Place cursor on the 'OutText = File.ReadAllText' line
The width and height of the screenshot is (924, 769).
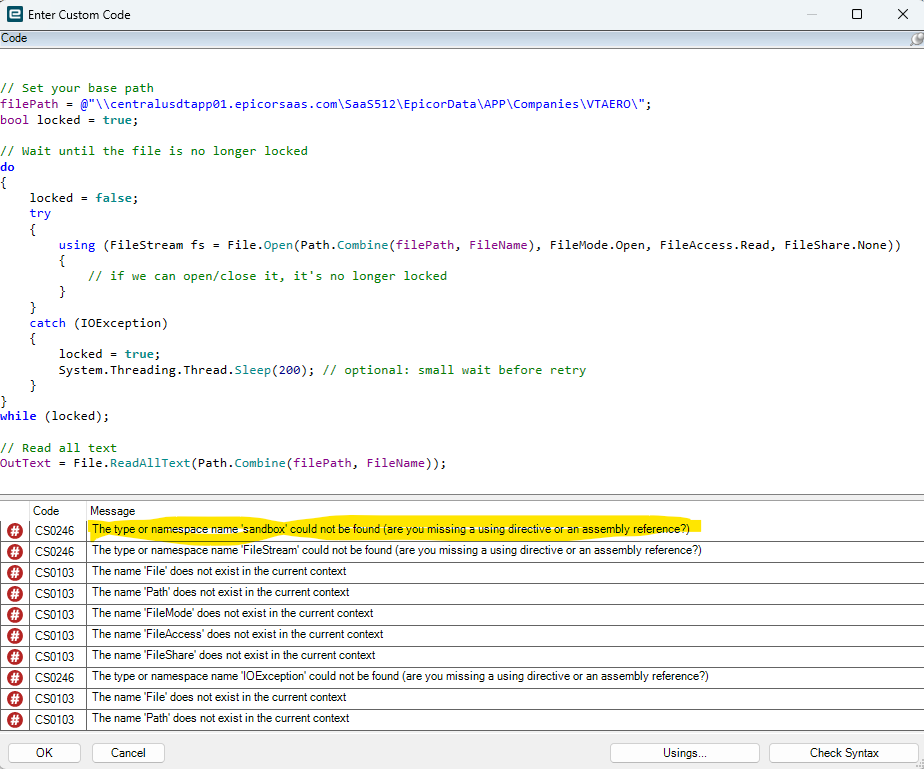point(222,463)
